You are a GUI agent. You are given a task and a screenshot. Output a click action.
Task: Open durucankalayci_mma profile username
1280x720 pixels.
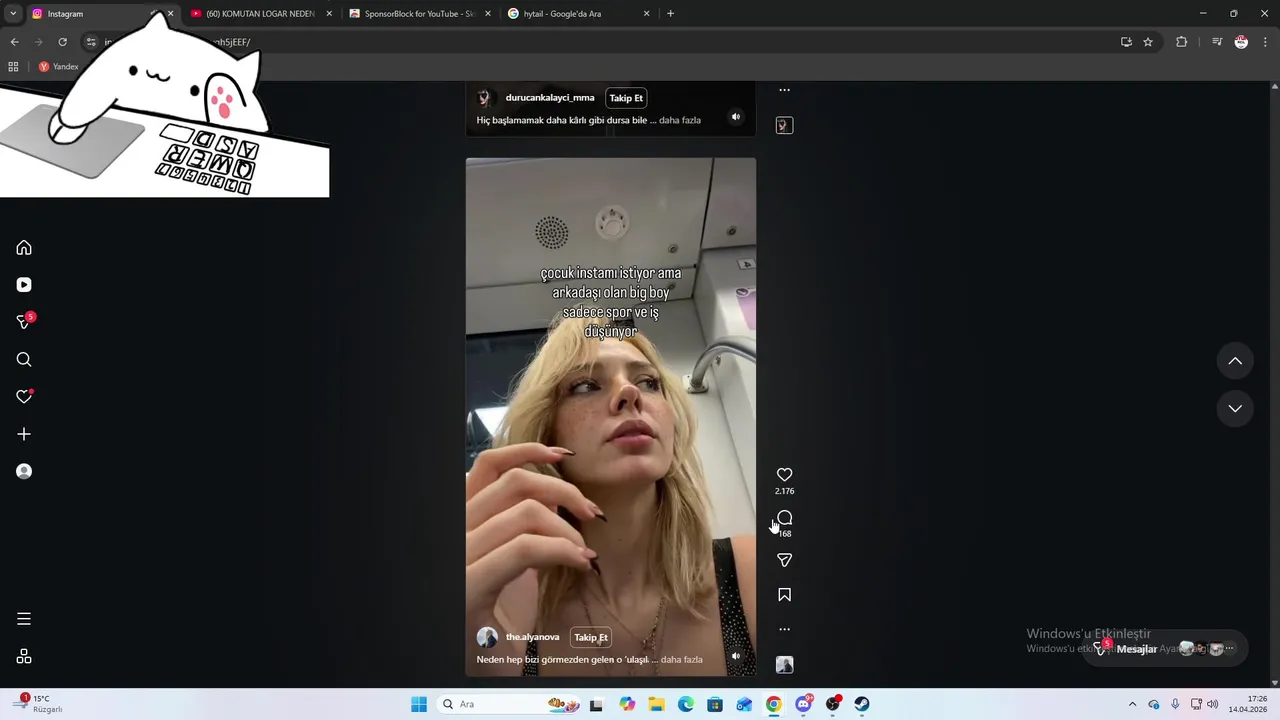tap(550, 98)
